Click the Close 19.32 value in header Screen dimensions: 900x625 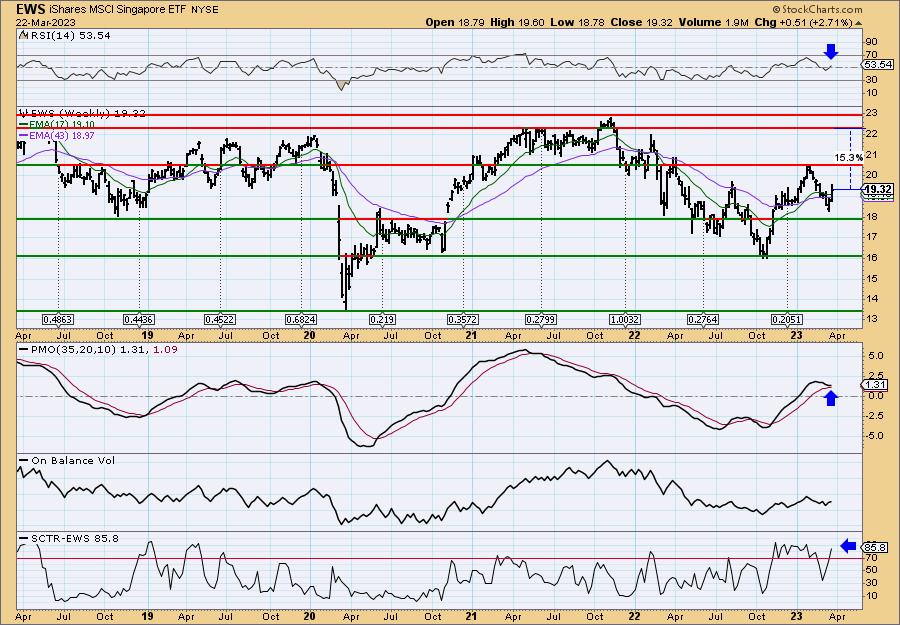[x=642, y=22]
